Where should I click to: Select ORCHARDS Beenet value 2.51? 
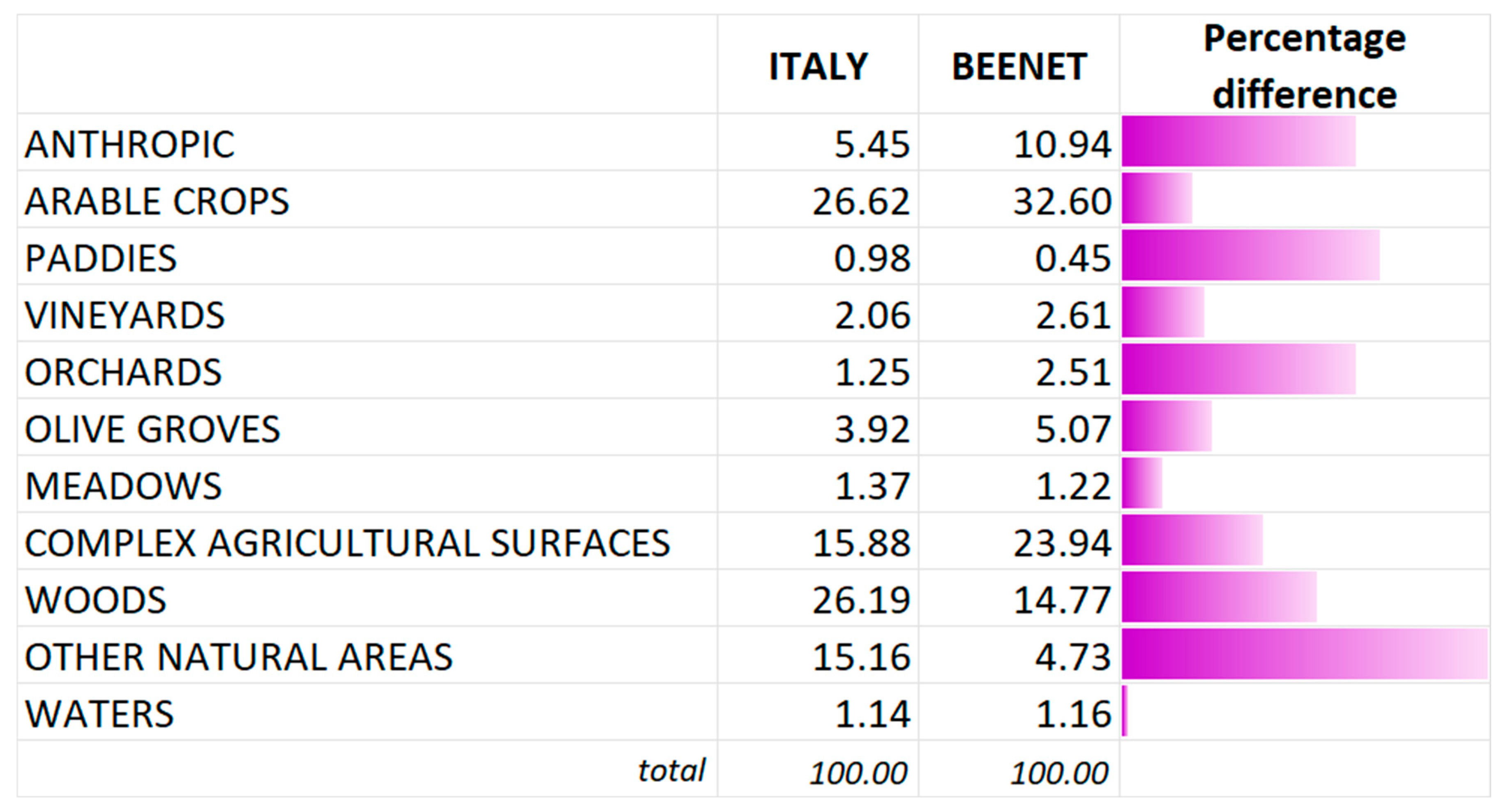click(1073, 372)
